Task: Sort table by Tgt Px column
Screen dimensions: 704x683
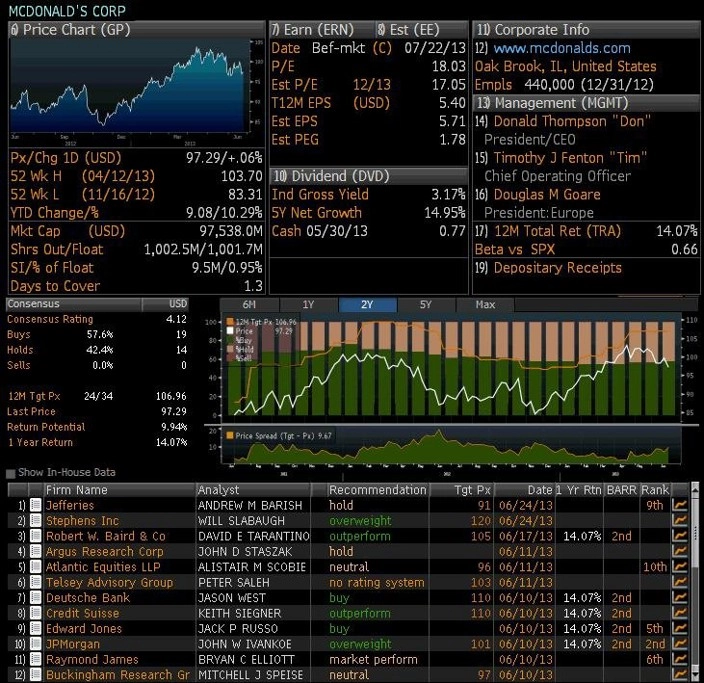Action: click(461, 490)
